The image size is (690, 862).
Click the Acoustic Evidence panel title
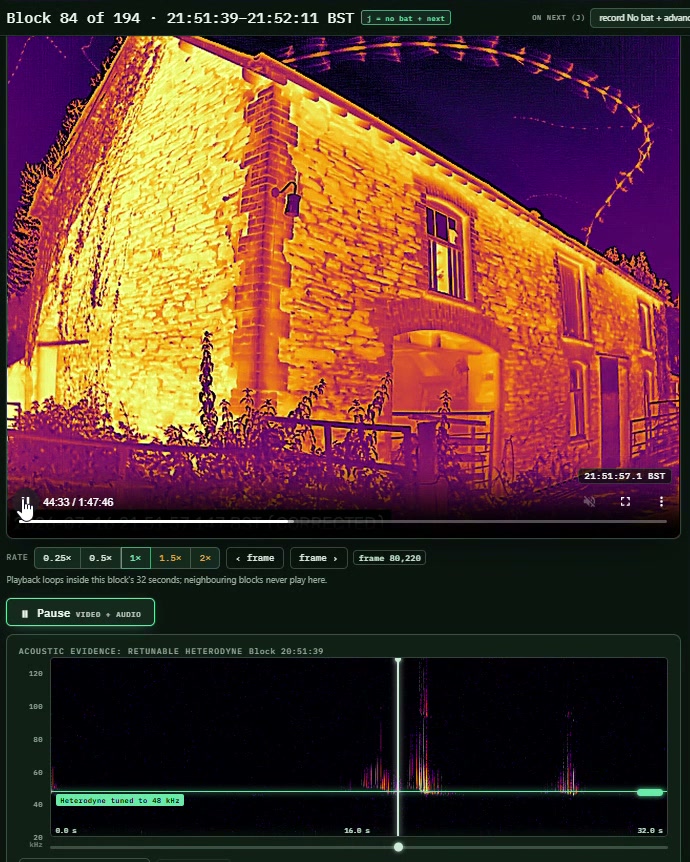[x=170, y=651]
